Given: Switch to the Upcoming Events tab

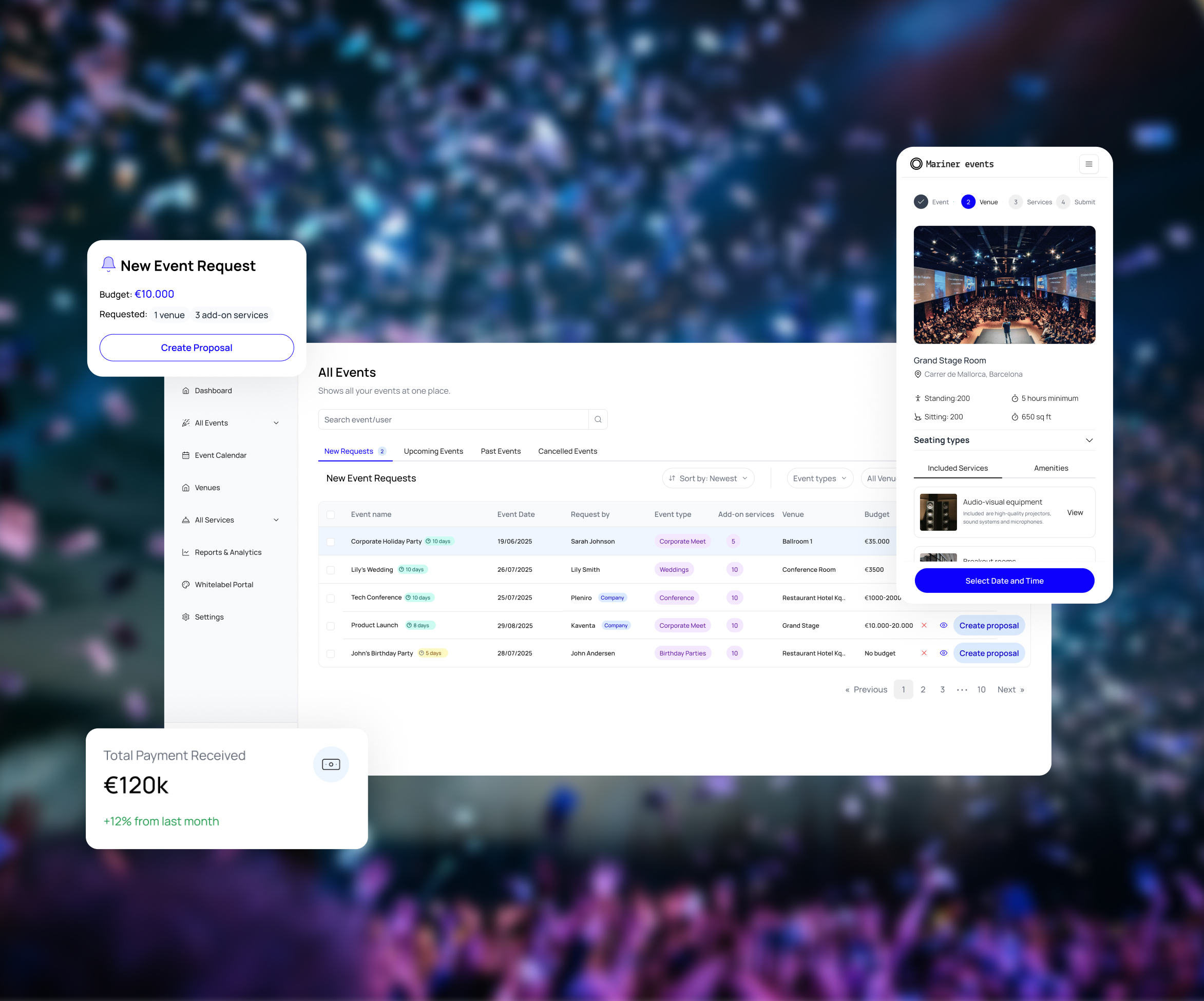Looking at the screenshot, I should click(x=433, y=451).
